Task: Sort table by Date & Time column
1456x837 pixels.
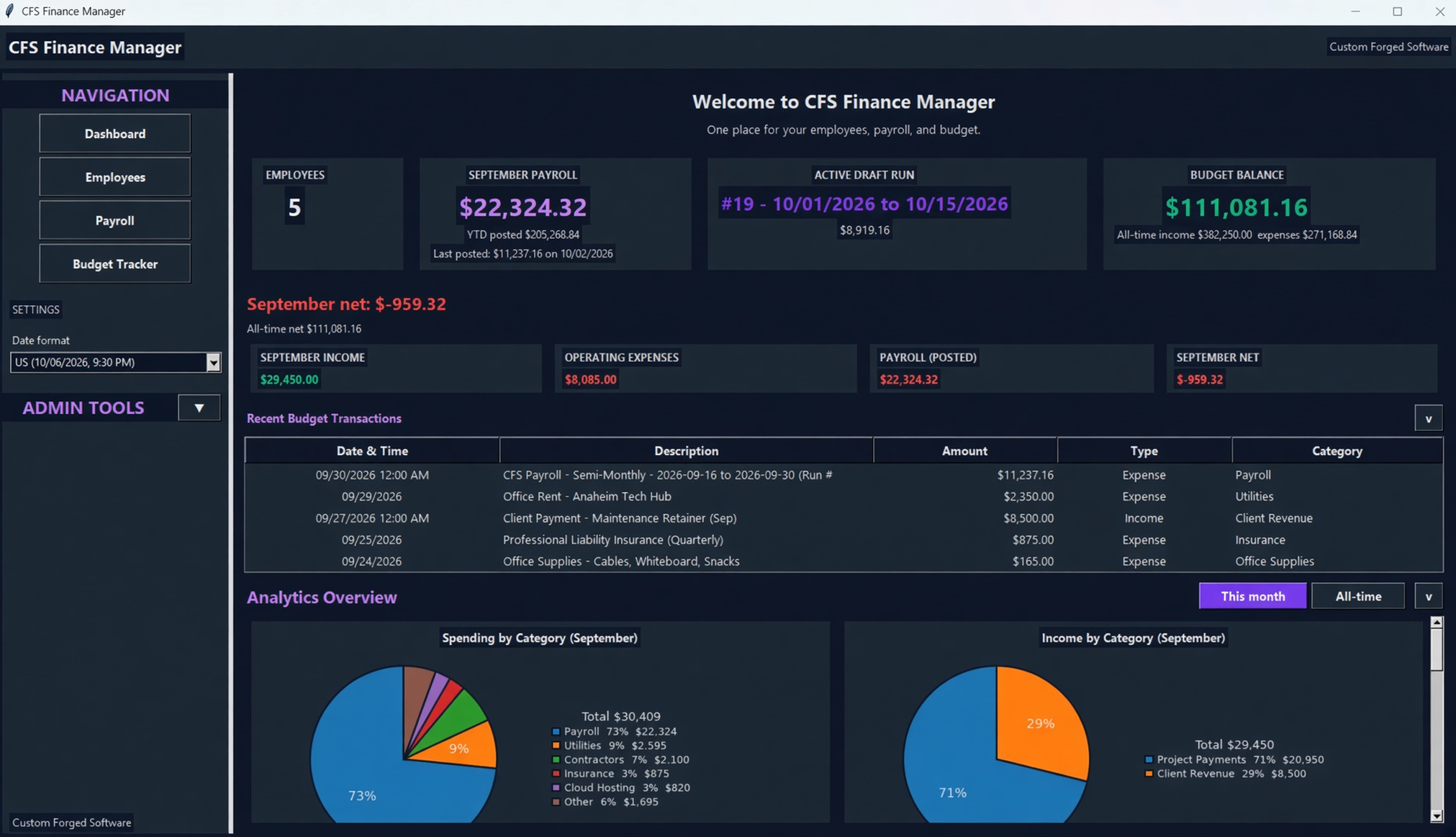Action: [372, 451]
